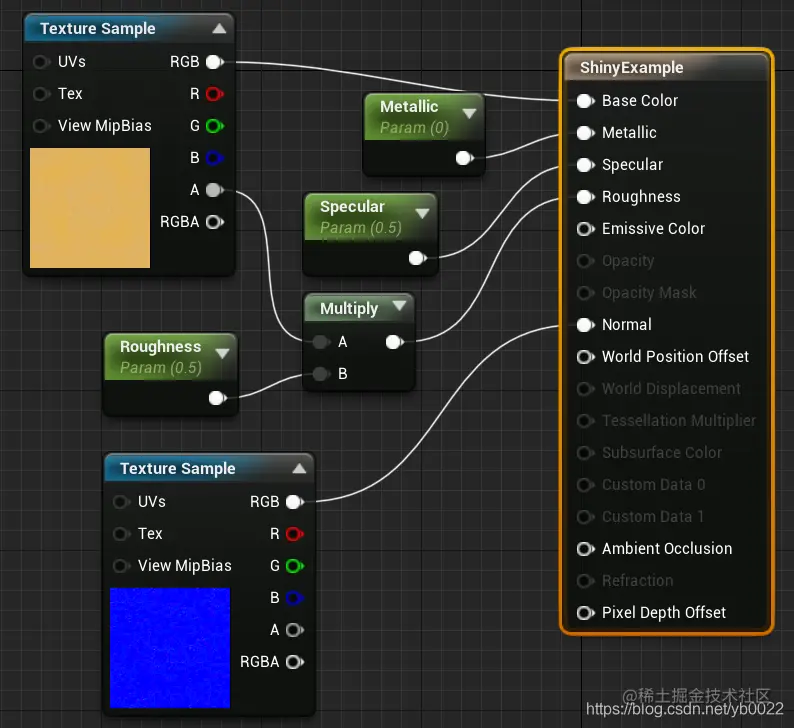The height and width of the screenshot is (728, 794).
Task: Click blue B output pin of top Texture Sample
Action: 215,158
